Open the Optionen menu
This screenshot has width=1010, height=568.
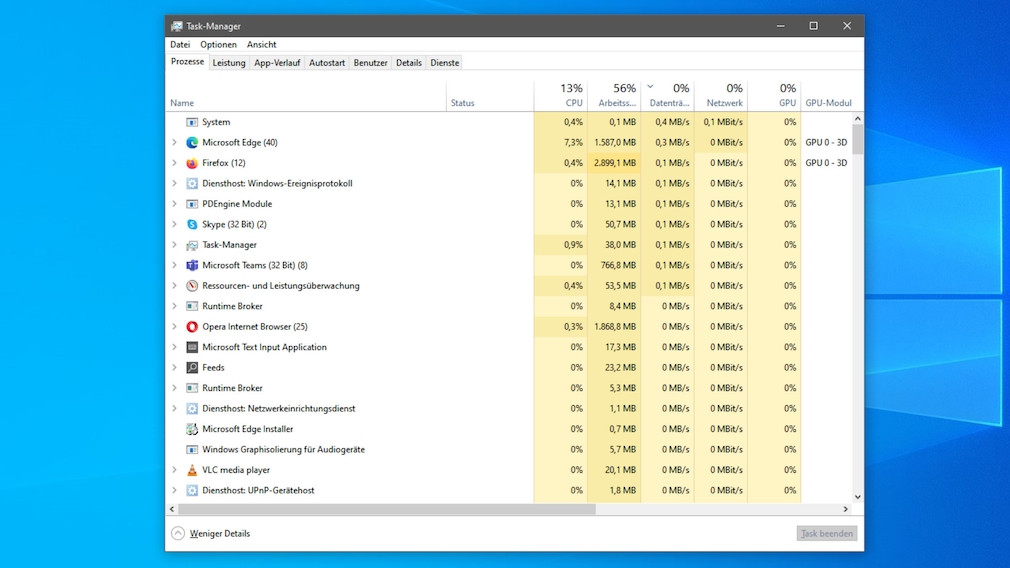(x=218, y=44)
